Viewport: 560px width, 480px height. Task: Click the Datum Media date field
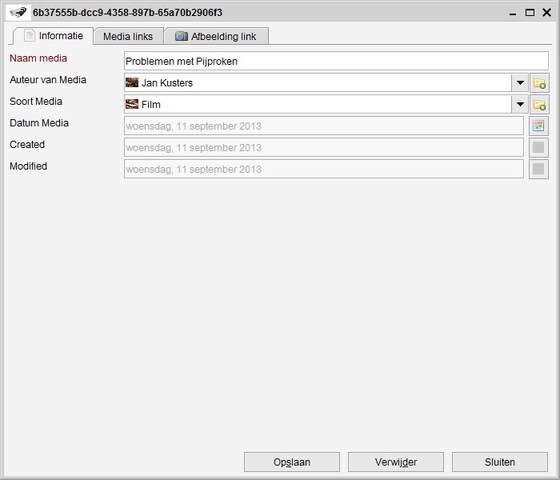pyautogui.click(x=324, y=126)
